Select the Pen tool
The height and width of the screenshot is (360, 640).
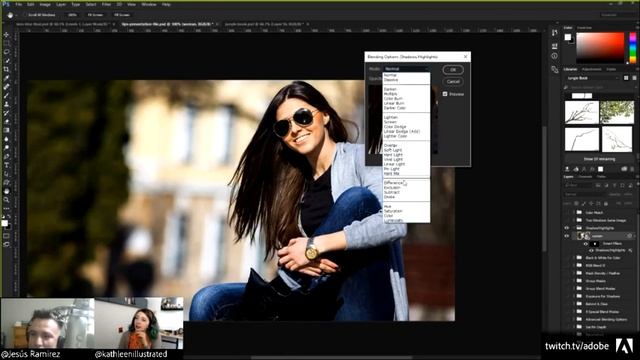[x=7, y=156]
